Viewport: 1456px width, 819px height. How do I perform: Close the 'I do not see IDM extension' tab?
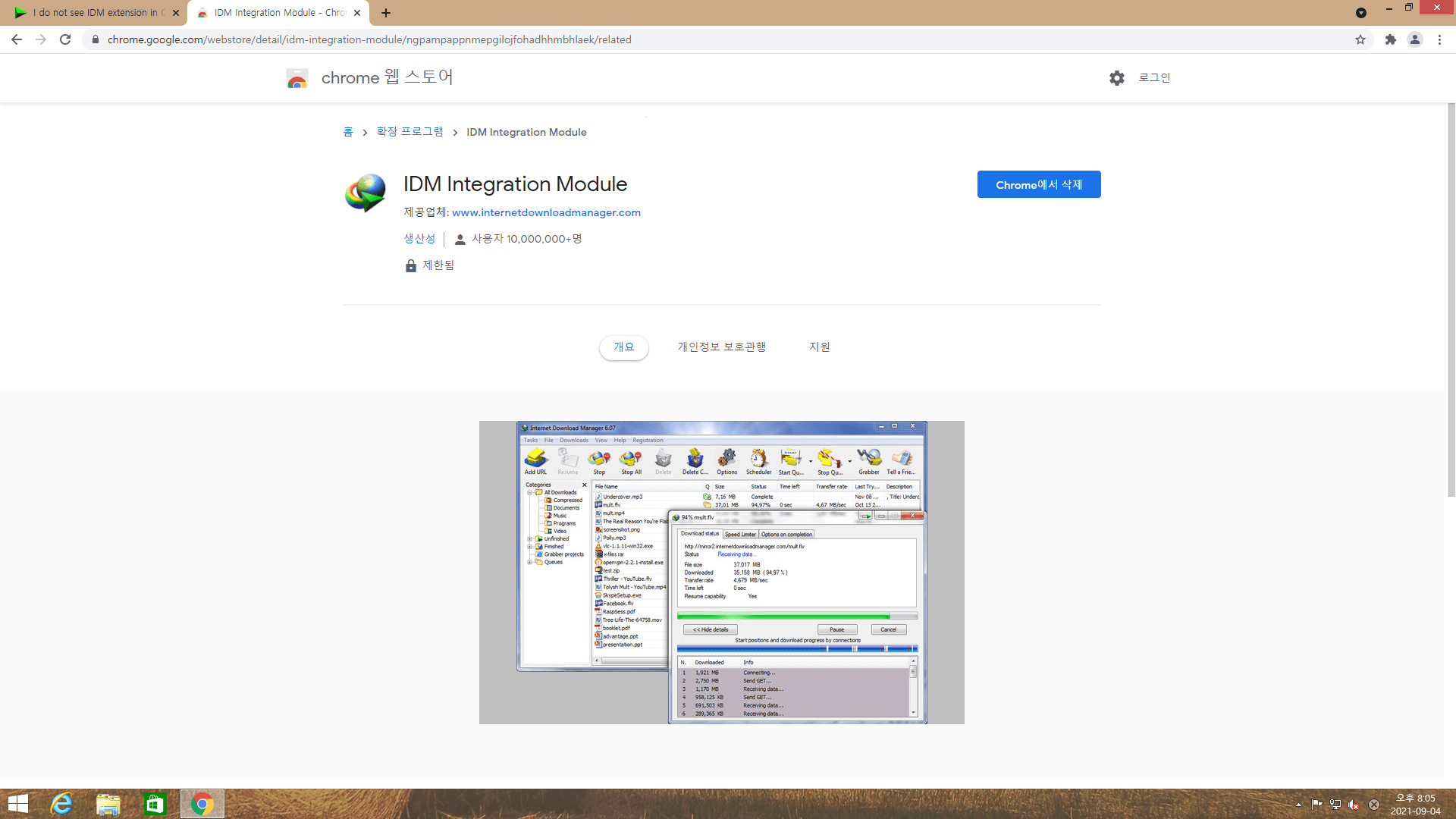tap(176, 13)
